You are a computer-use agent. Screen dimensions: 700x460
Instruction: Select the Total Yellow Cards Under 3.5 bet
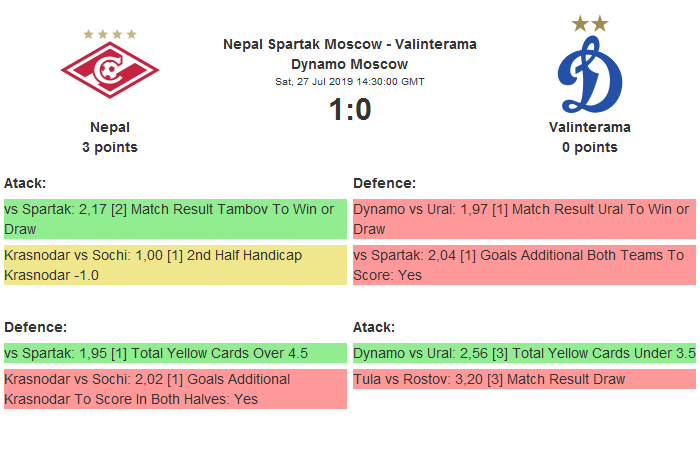[x=525, y=353]
